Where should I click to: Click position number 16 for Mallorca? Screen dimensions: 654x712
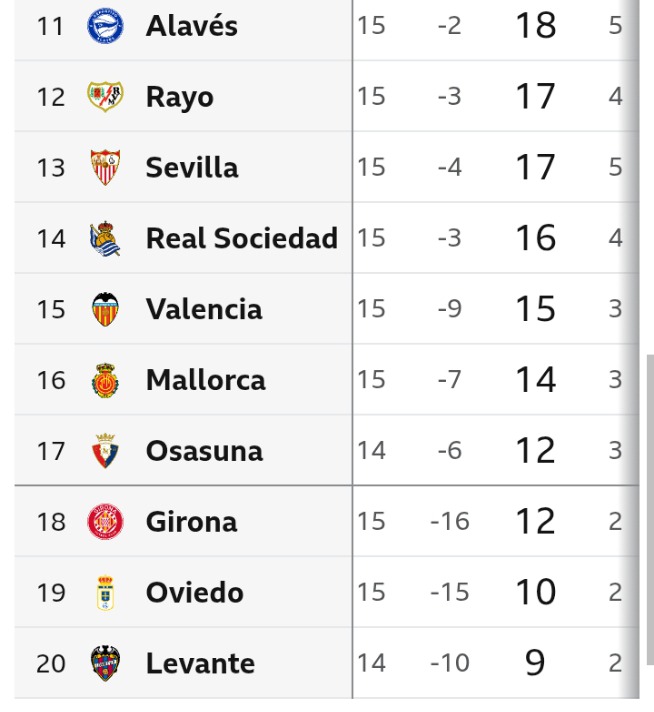click(50, 380)
